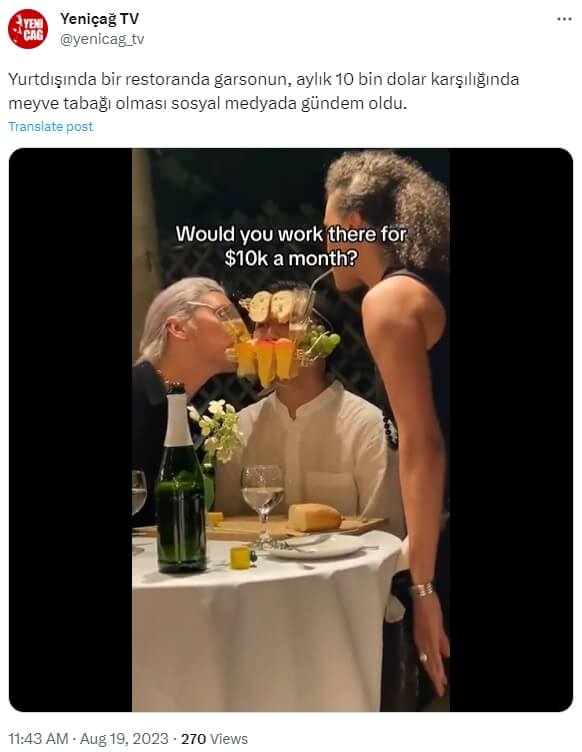This screenshot has width=582, height=752.
Task: Open the 270 Views count
Action: click(x=214, y=739)
